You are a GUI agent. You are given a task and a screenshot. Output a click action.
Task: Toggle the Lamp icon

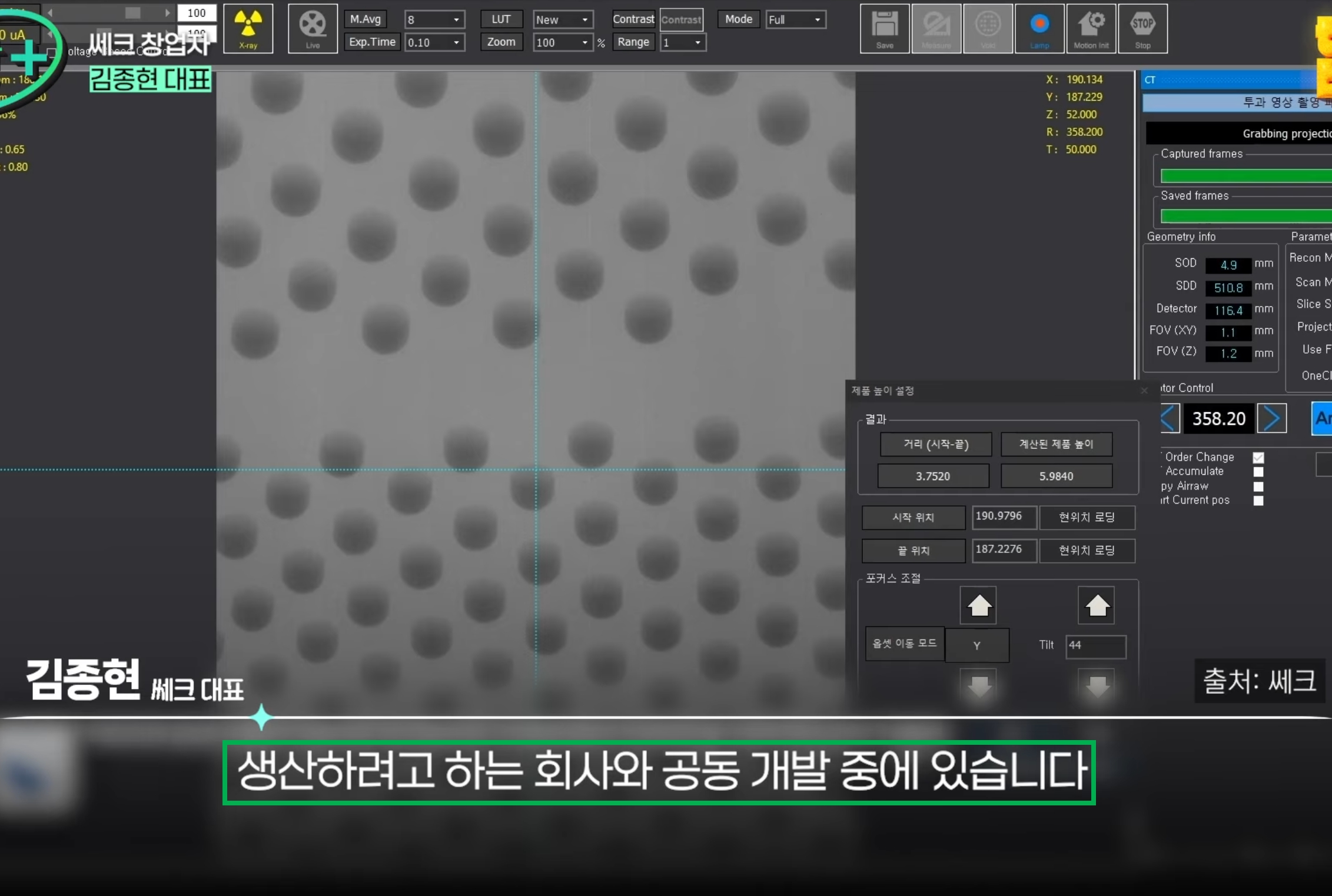click(1039, 28)
